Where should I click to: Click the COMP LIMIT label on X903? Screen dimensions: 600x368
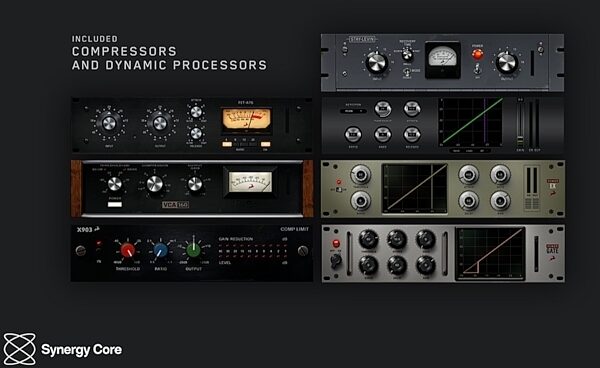point(294,229)
